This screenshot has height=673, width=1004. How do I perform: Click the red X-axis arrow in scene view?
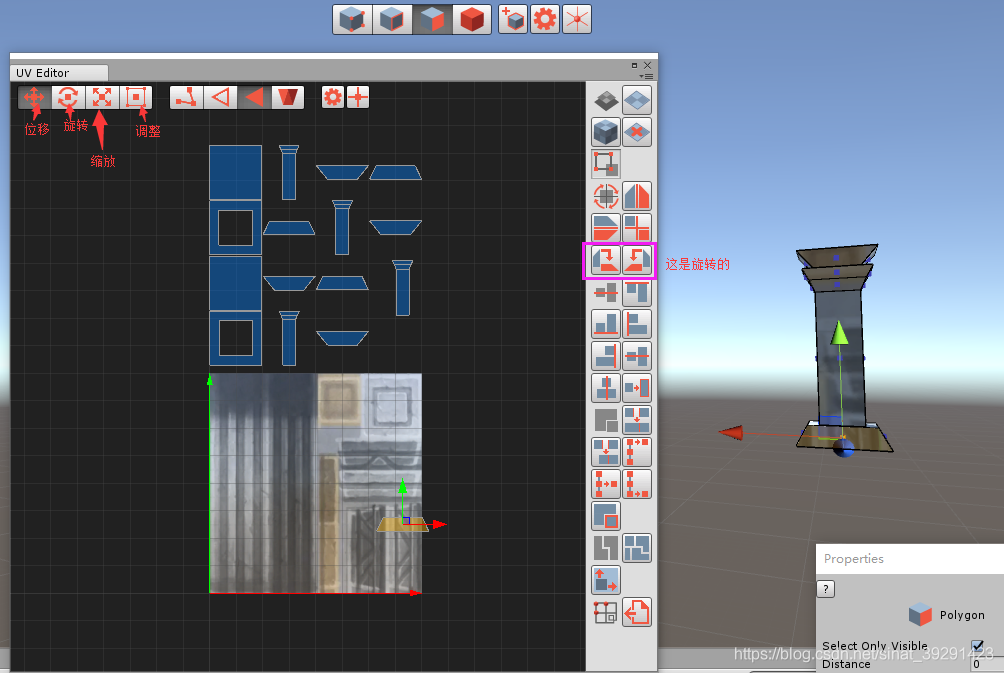tap(731, 433)
